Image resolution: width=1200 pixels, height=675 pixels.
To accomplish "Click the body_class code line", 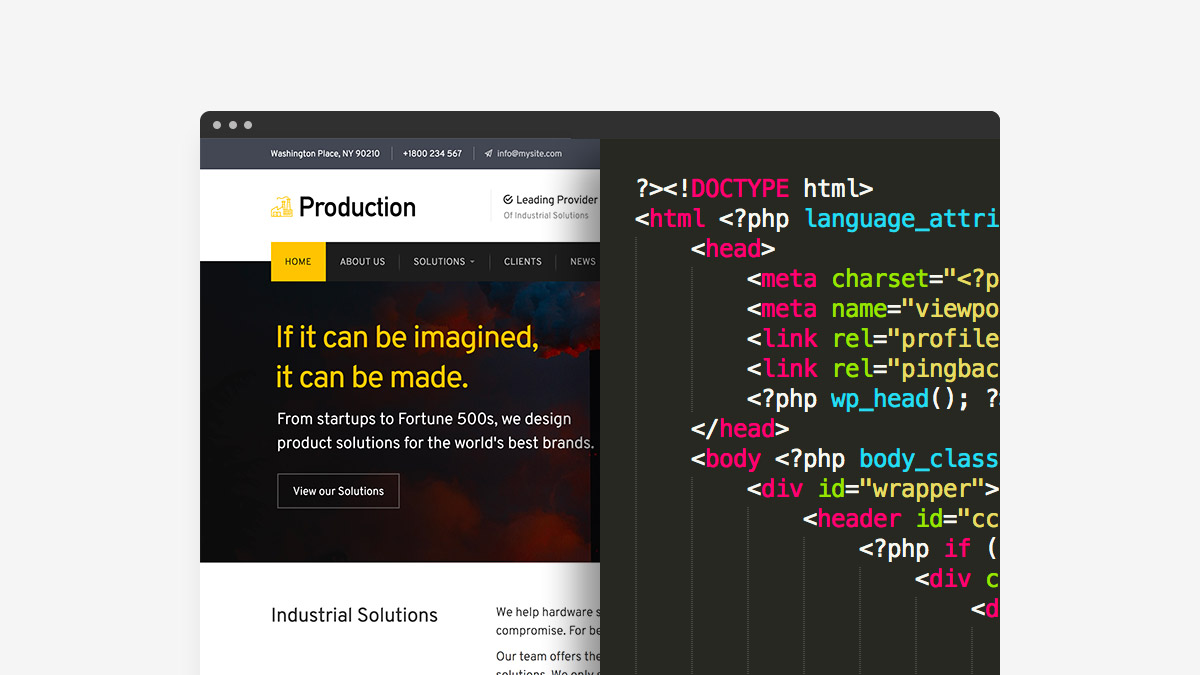I will coord(845,458).
